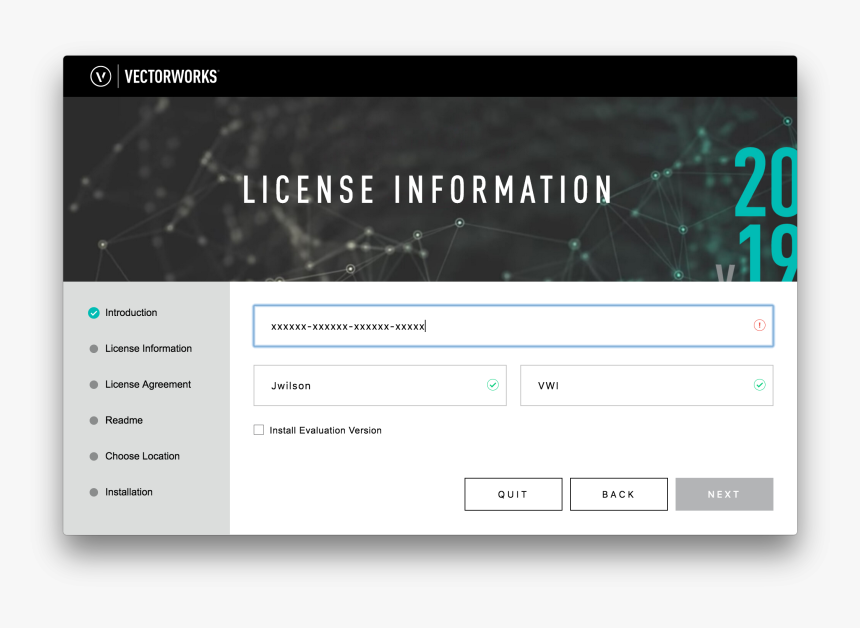Select the Installation step bullet
The width and height of the screenshot is (860, 628).
point(94,492)
